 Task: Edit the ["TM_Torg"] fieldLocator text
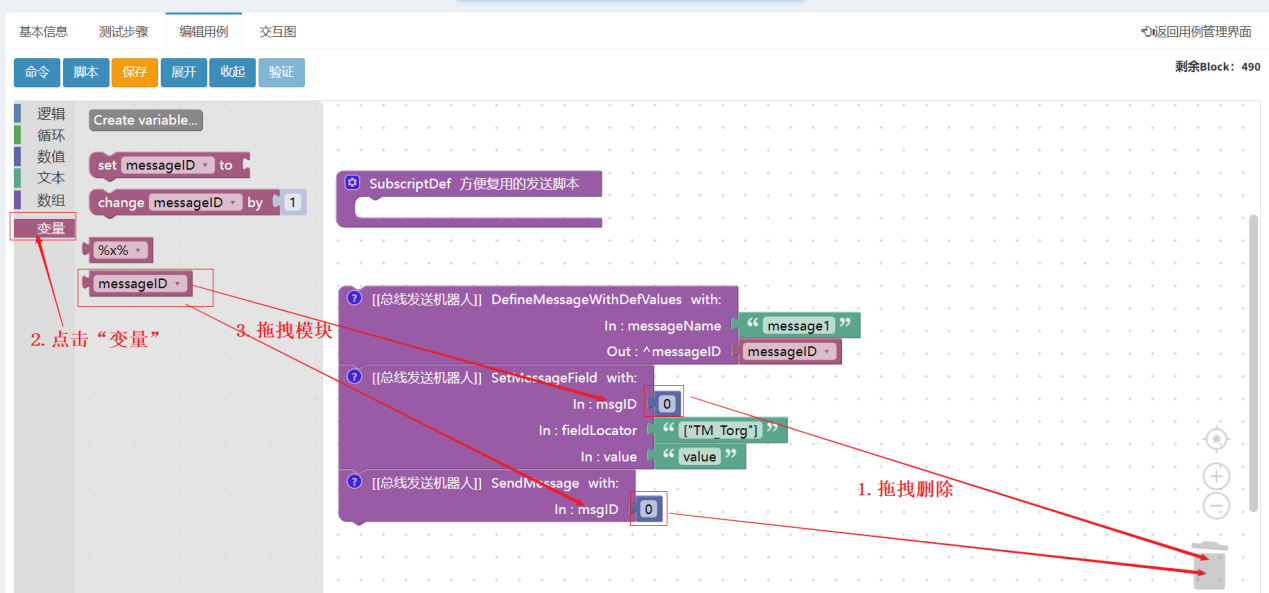pyautogui.click(x=720, y=430)
